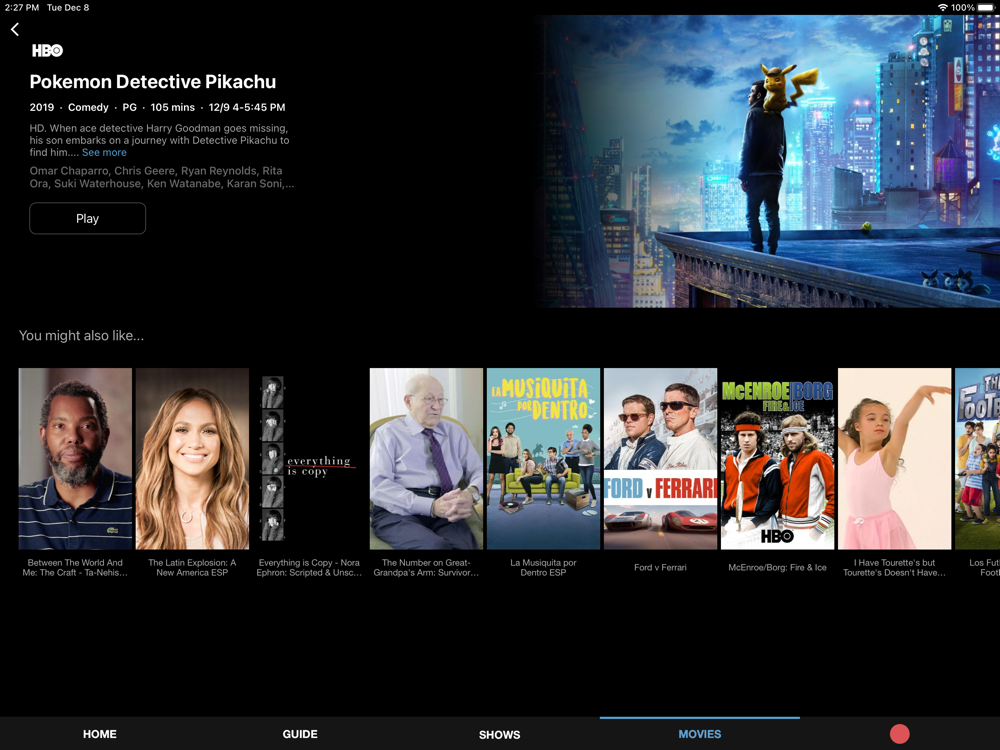Open The Number on Great-Grandpa's Arm poster
The image size is (1000, 750).
pyautogui.click(x=426, y=459)
